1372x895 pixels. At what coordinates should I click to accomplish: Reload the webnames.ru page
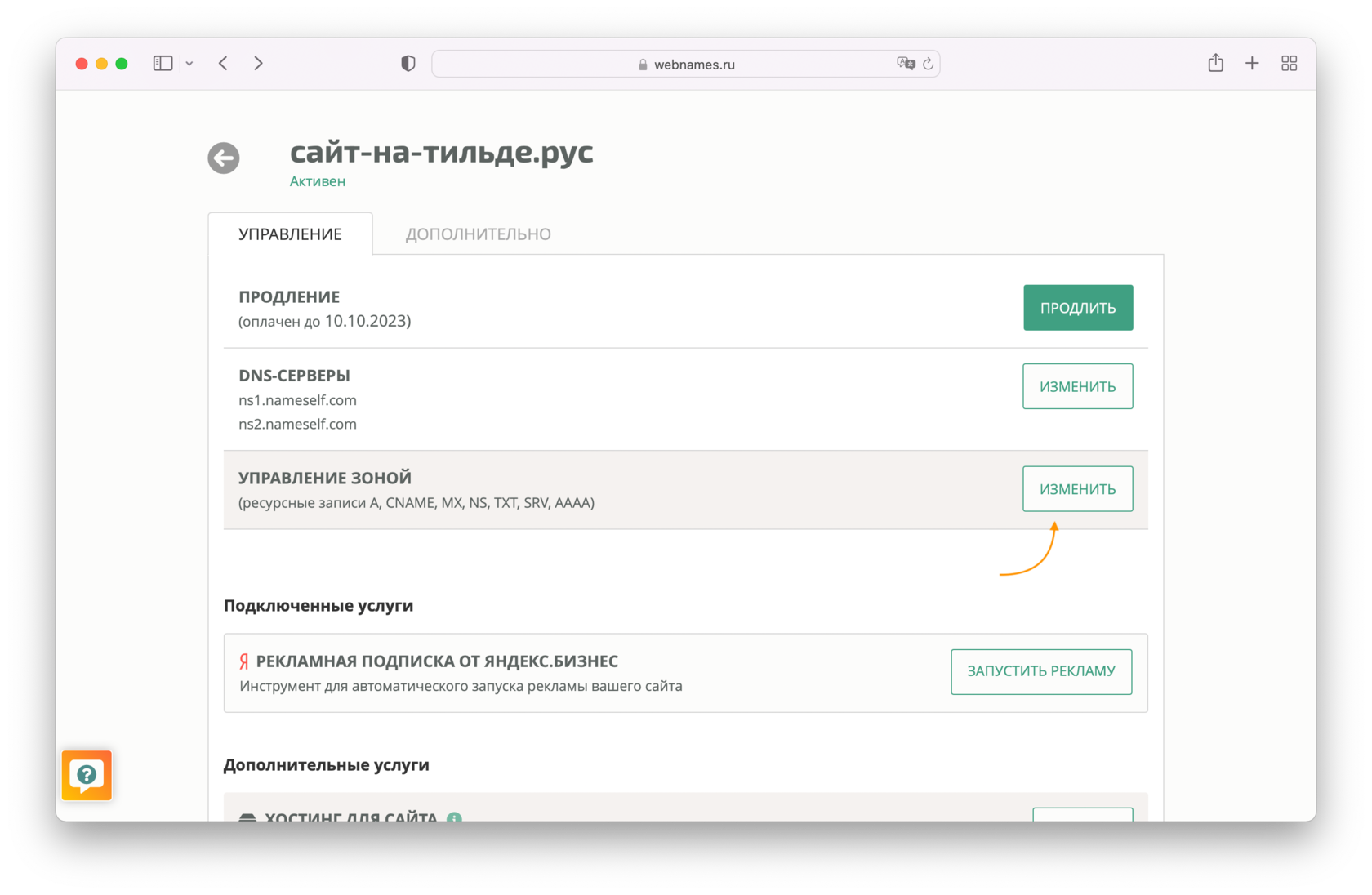929,64
